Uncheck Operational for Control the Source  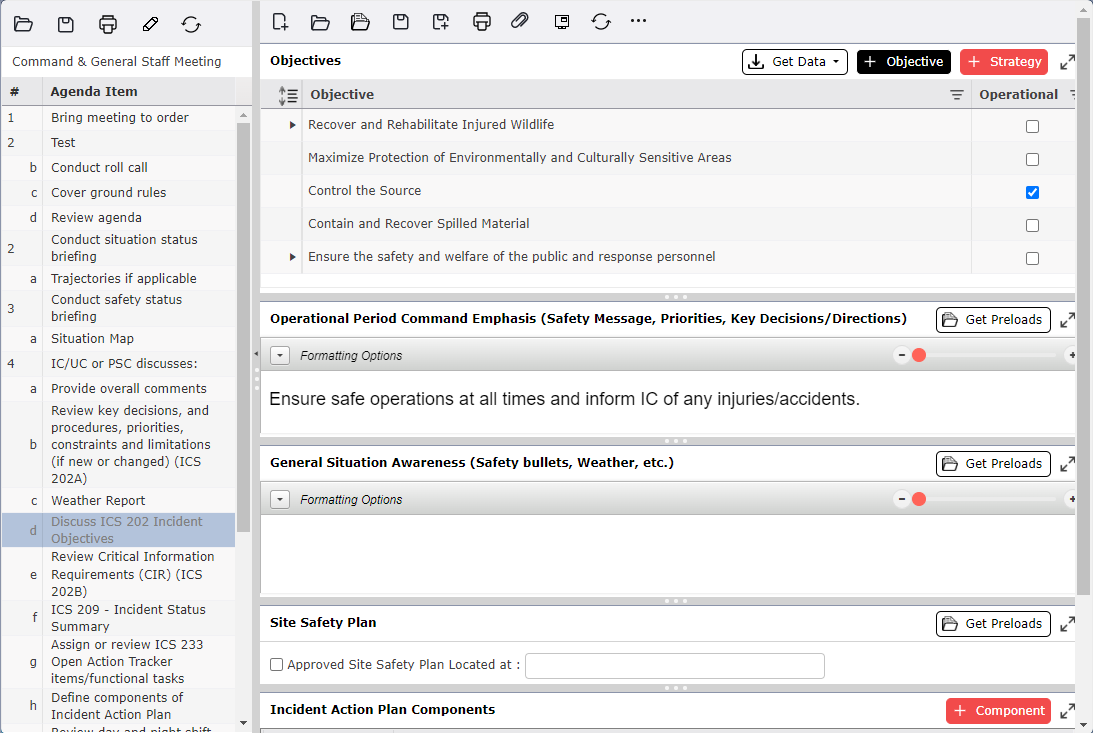(1032, 192)
